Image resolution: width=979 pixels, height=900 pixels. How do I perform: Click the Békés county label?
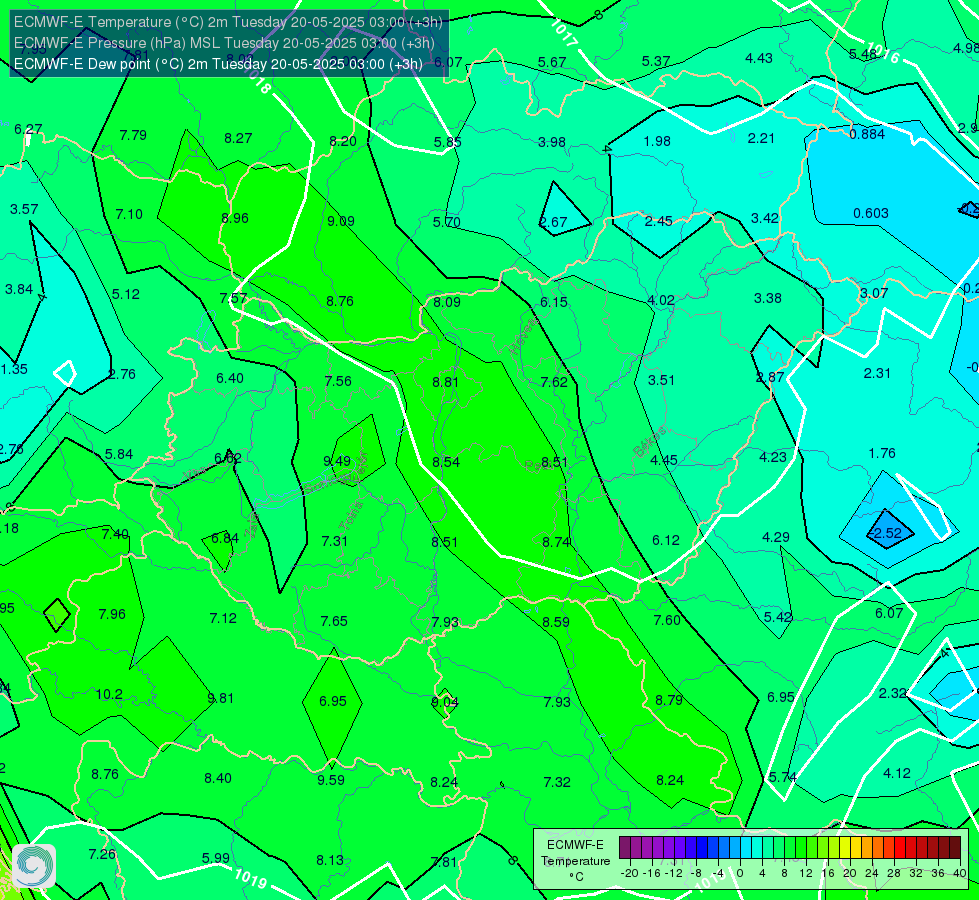(651, 442)
